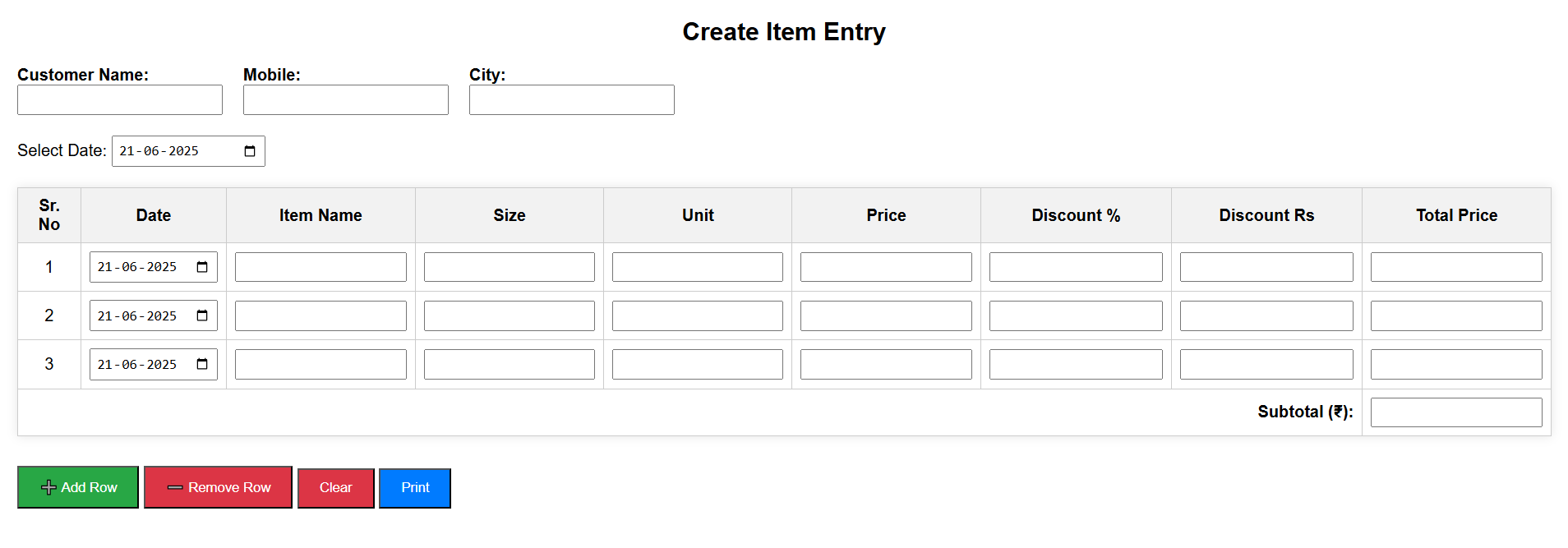Viewport: 1568px width, 548px height.
Task: Open calendar picker in Select Date field
Action: tap(250, 151)
